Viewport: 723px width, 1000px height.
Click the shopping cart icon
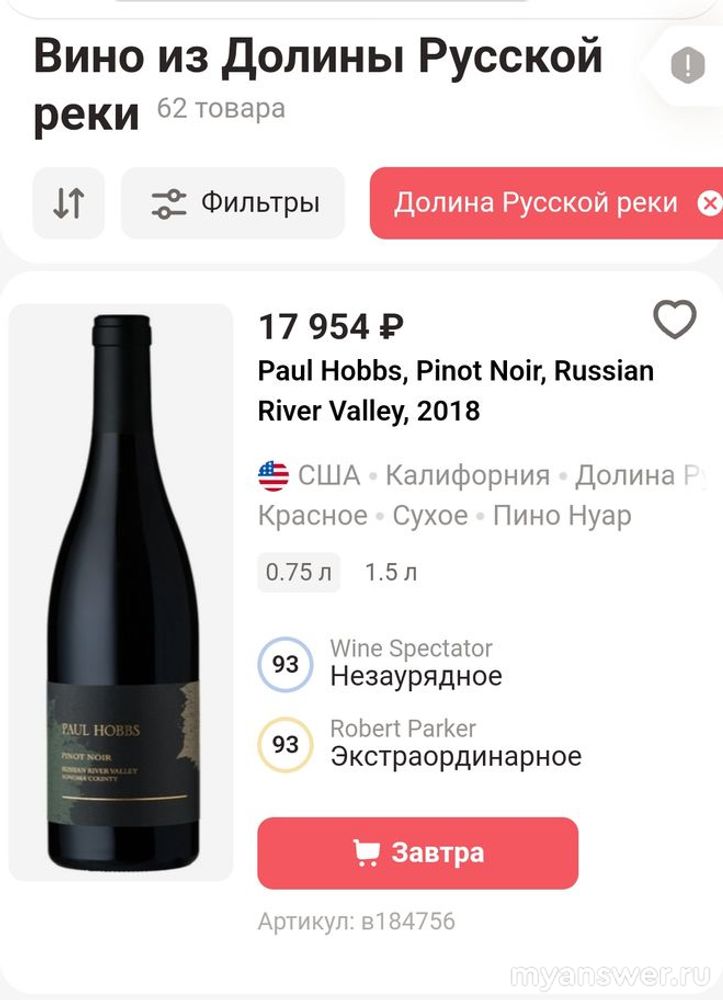367,853
